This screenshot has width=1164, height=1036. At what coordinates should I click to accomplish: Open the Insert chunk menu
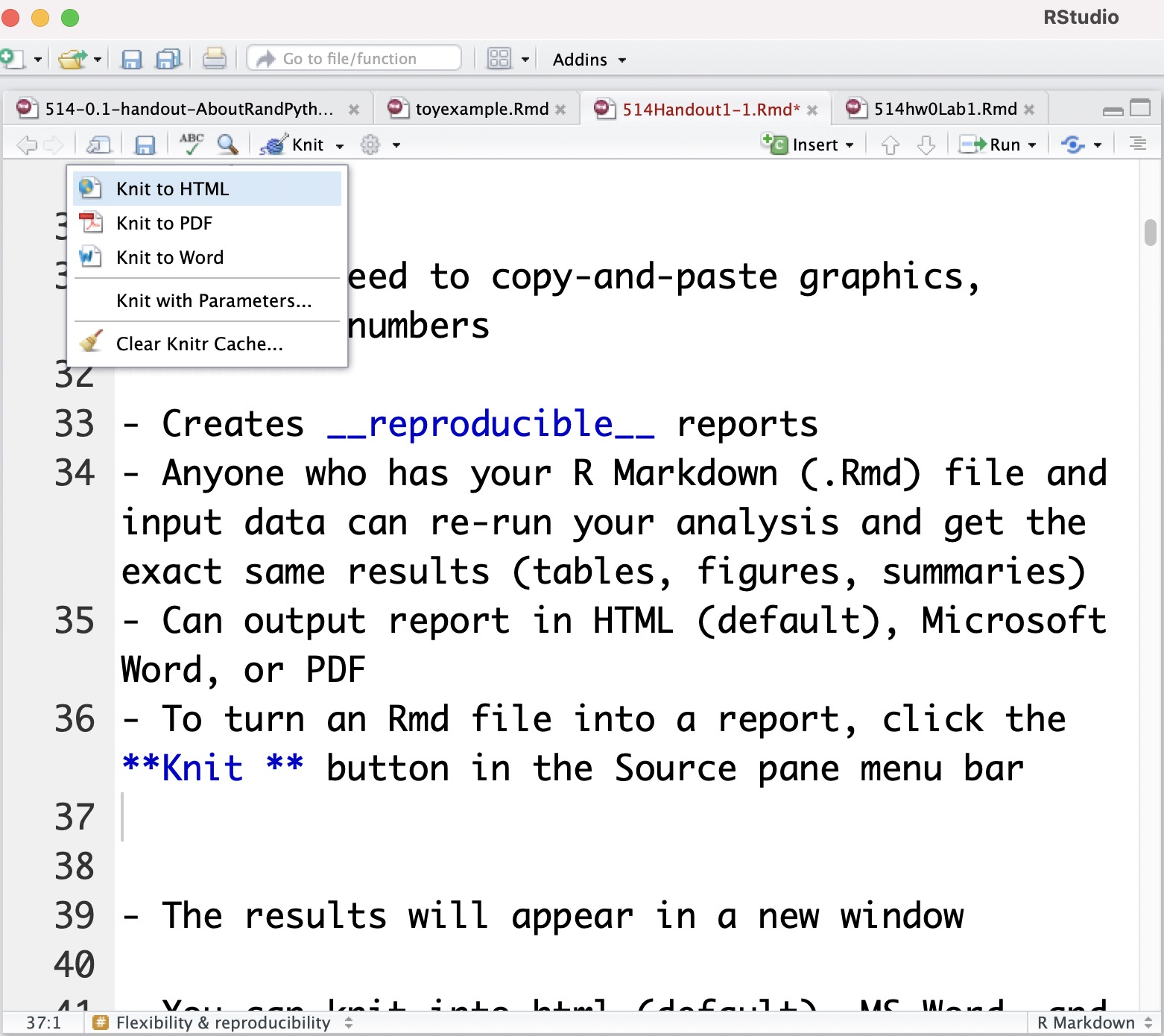click(808, 144)
